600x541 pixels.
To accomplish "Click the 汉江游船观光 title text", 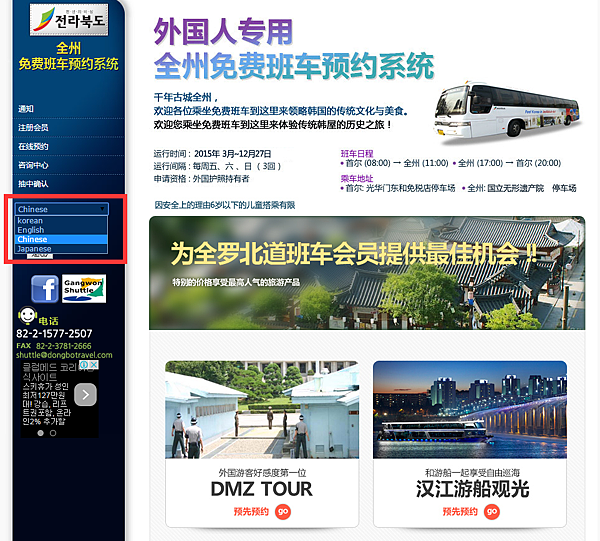I will pyautogui.click(x=473, y=489).
